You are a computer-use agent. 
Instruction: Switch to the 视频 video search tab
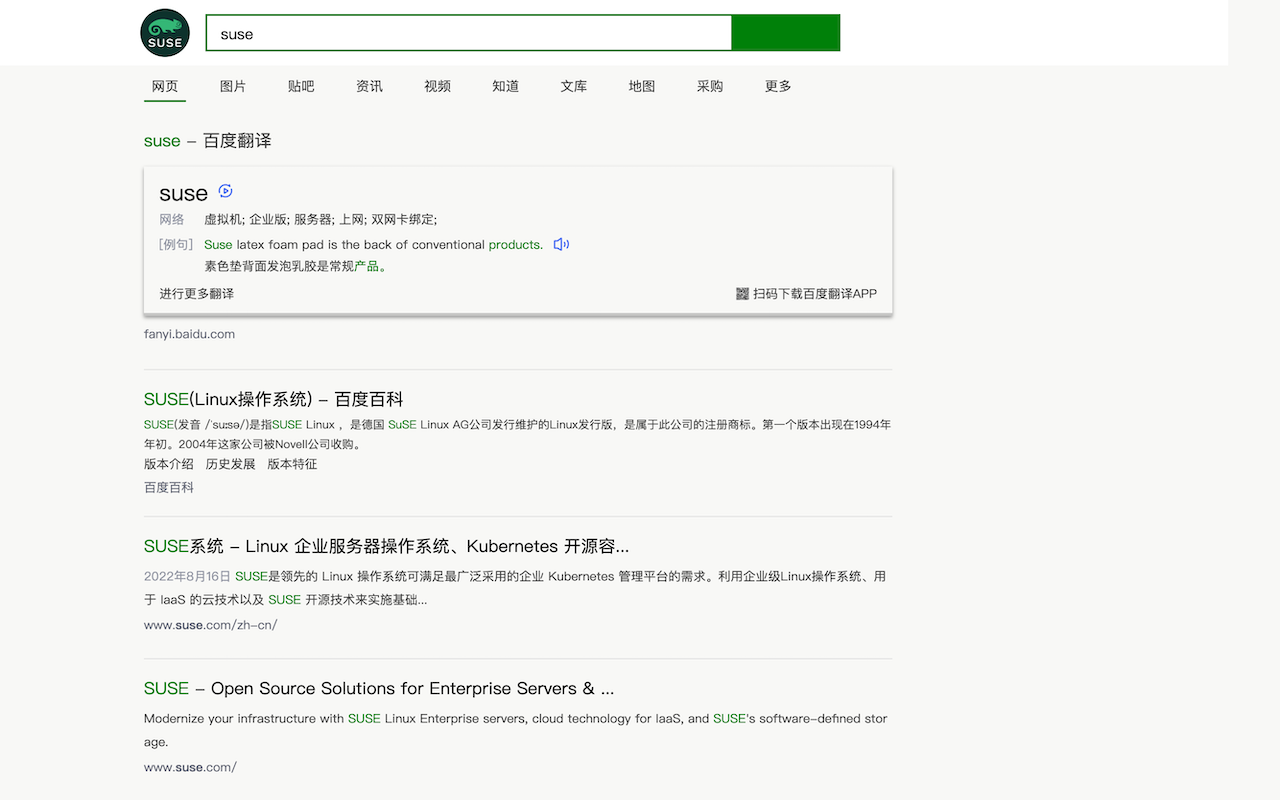[x=437, y=86]
